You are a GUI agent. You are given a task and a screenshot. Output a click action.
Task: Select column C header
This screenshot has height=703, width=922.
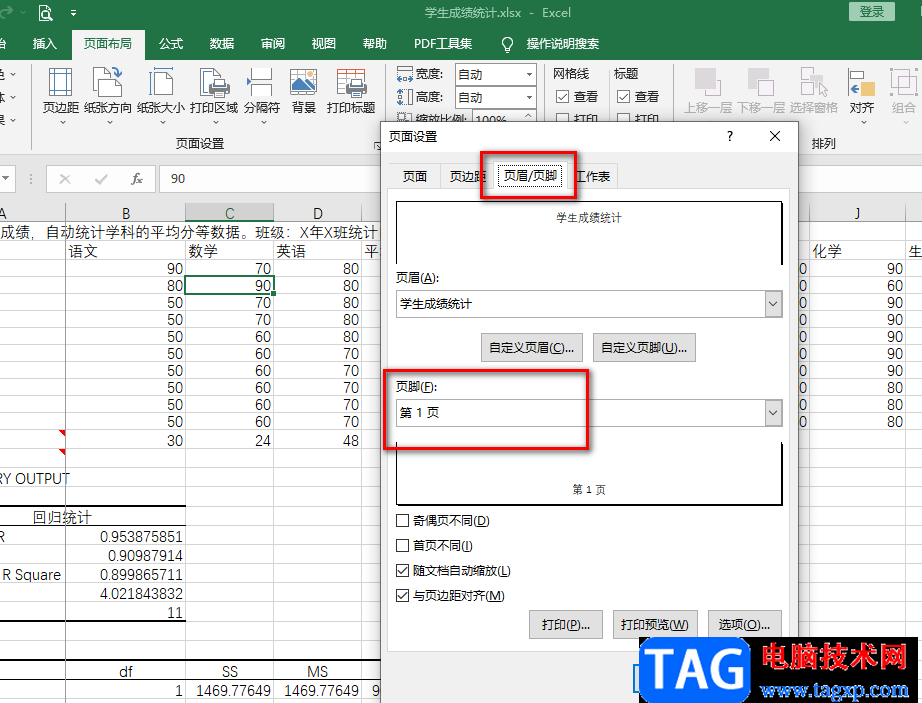click(x=229, y=213)
